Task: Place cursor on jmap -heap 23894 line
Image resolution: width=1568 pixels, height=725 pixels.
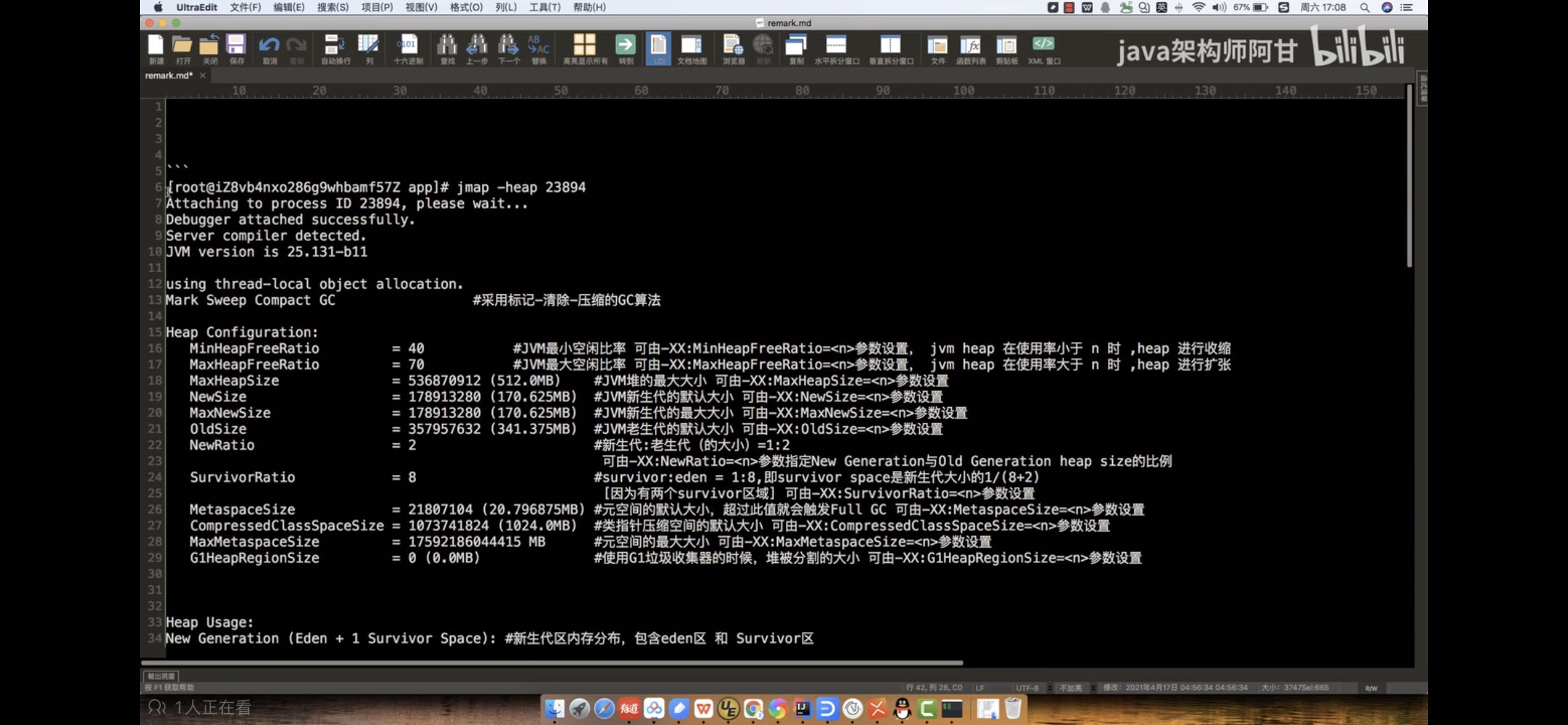Action: [376, 187]
